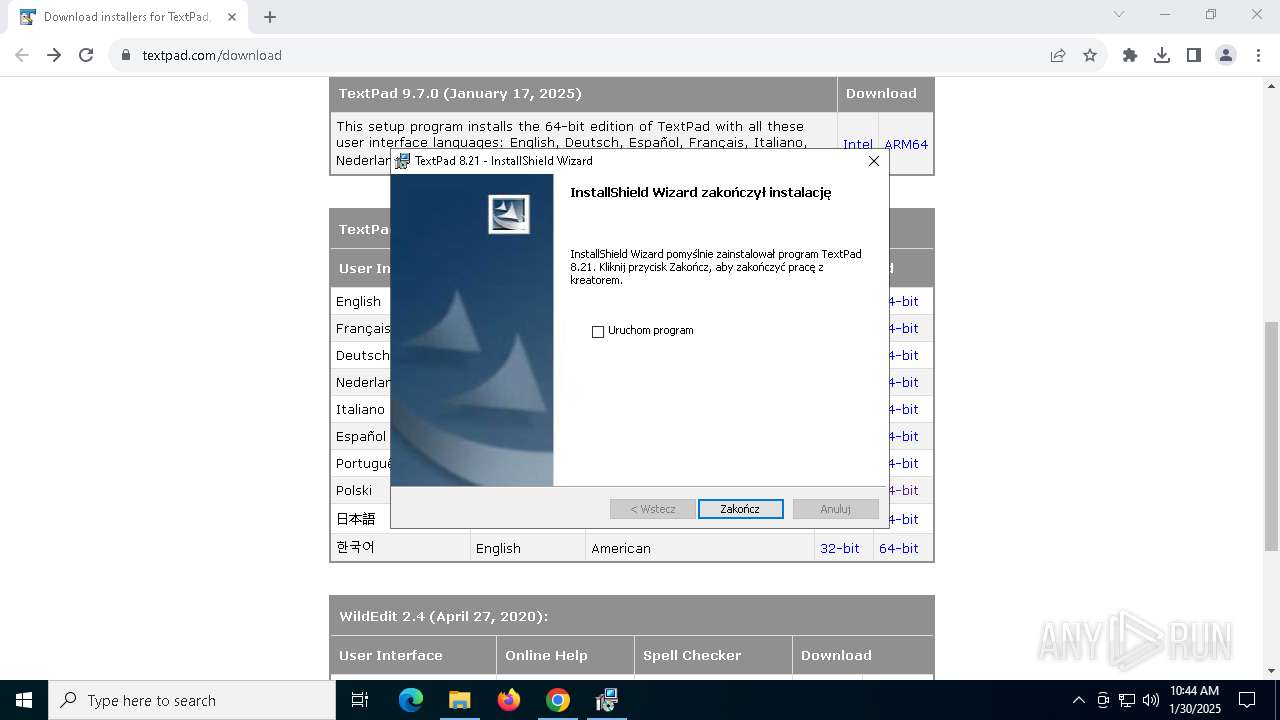
Task: Select the Download installers for TextPad tab
Action: [x=128, y=17]
